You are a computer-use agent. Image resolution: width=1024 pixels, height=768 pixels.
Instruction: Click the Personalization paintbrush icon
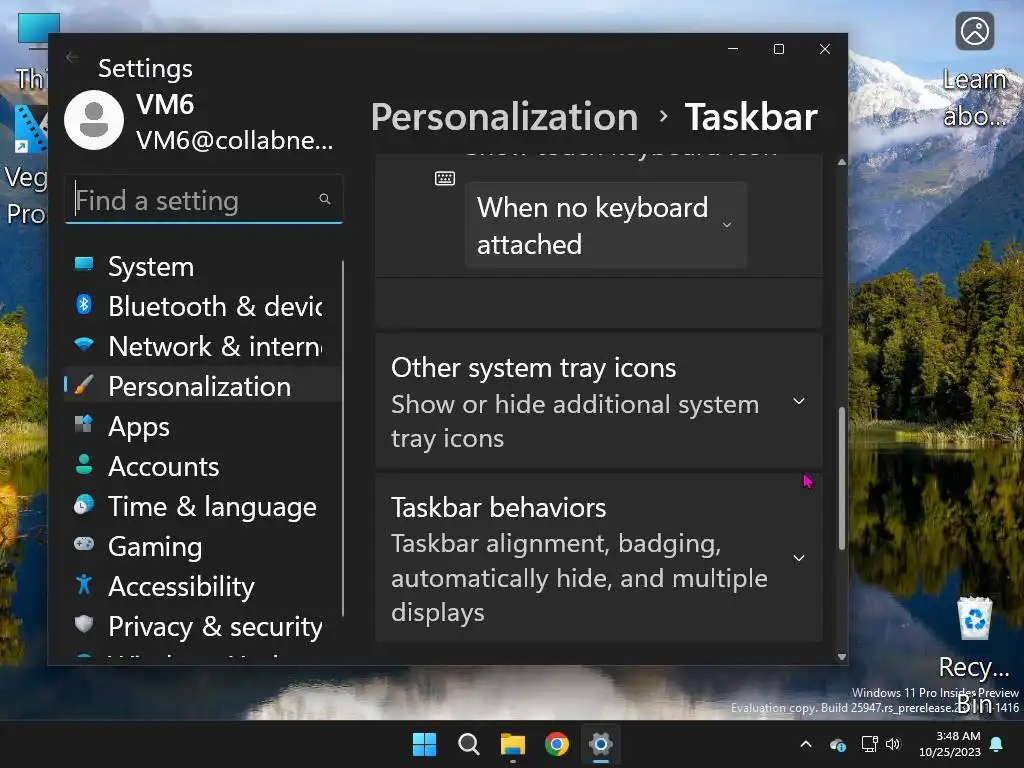point(84,385)
